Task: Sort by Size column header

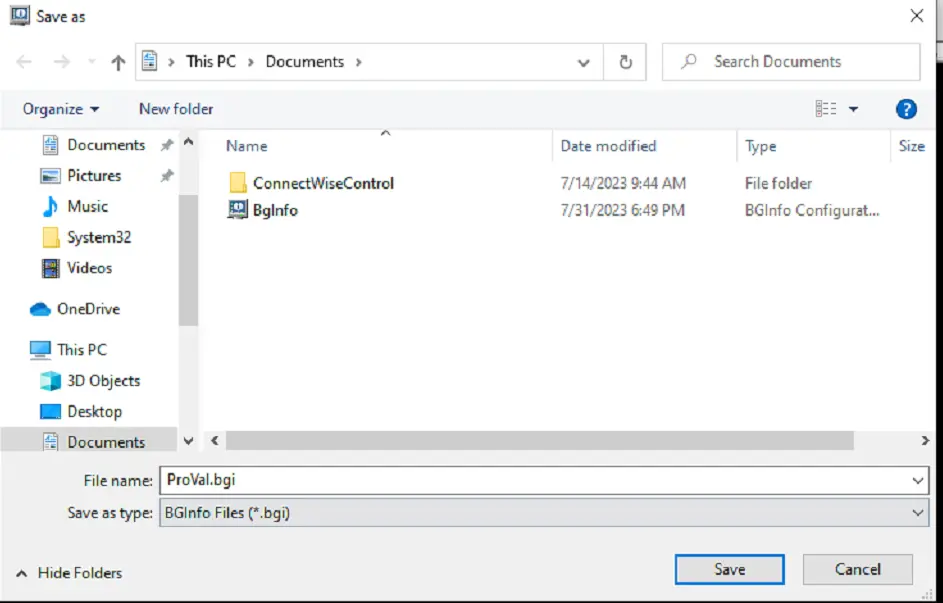Action: [911, 146]
